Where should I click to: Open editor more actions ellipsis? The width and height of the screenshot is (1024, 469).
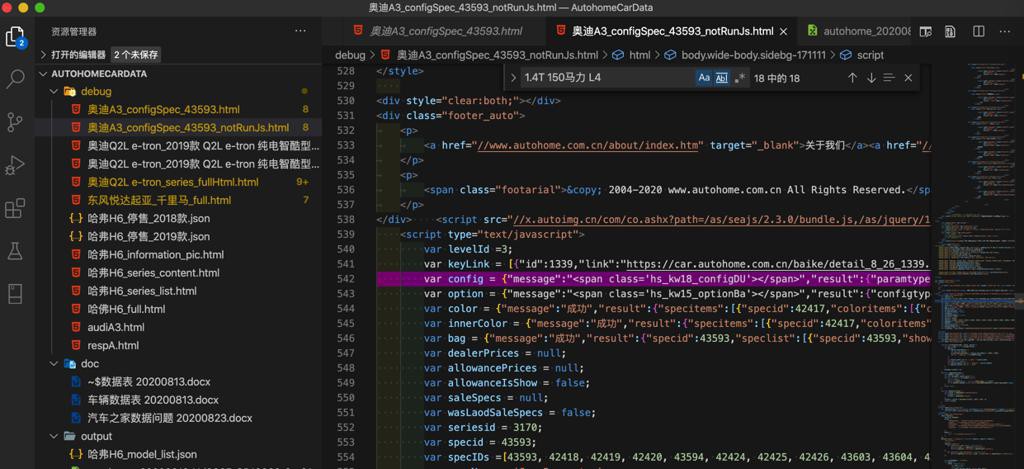point(1007,31)
